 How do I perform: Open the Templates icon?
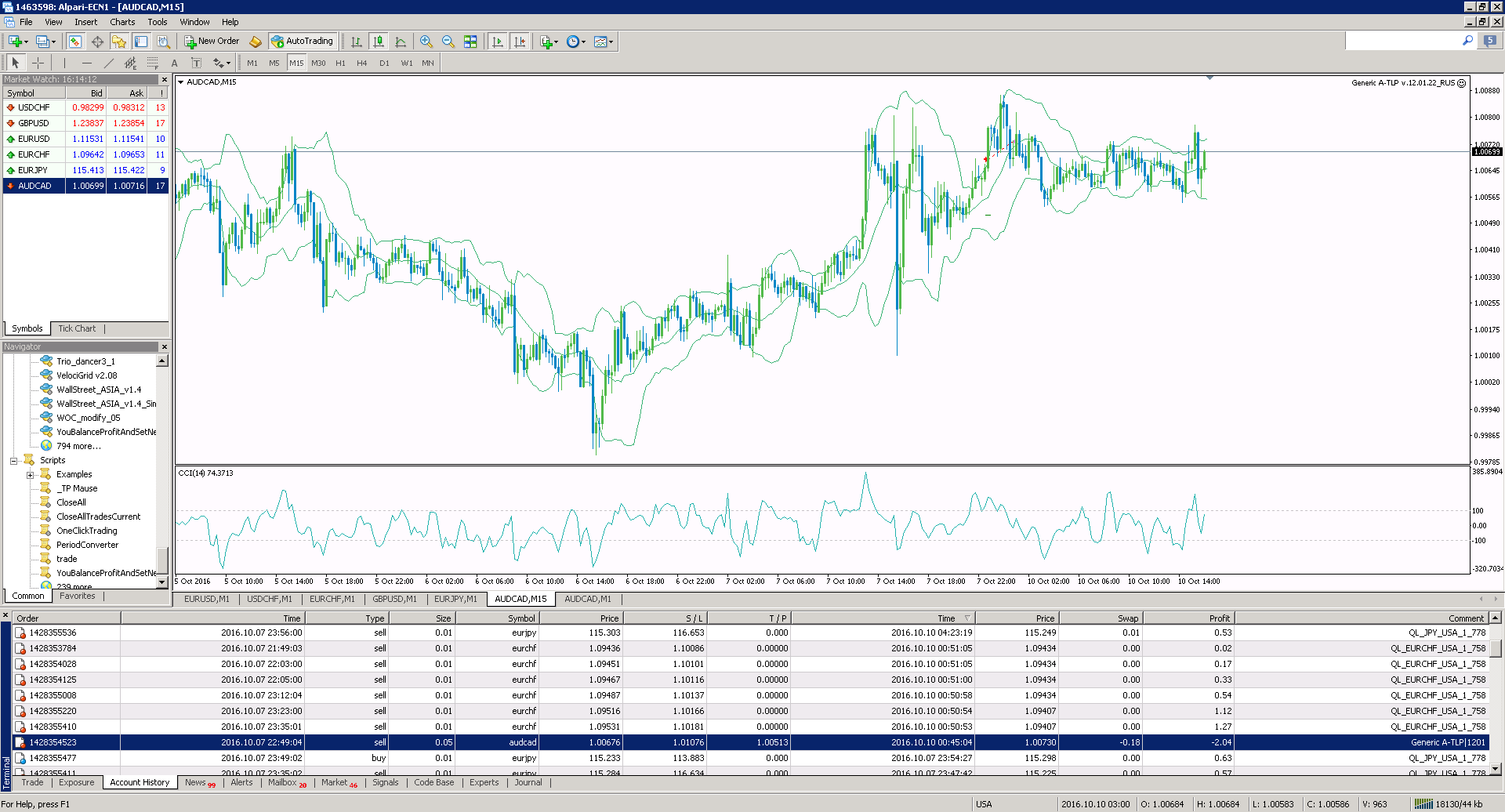(x=600, y=42)
